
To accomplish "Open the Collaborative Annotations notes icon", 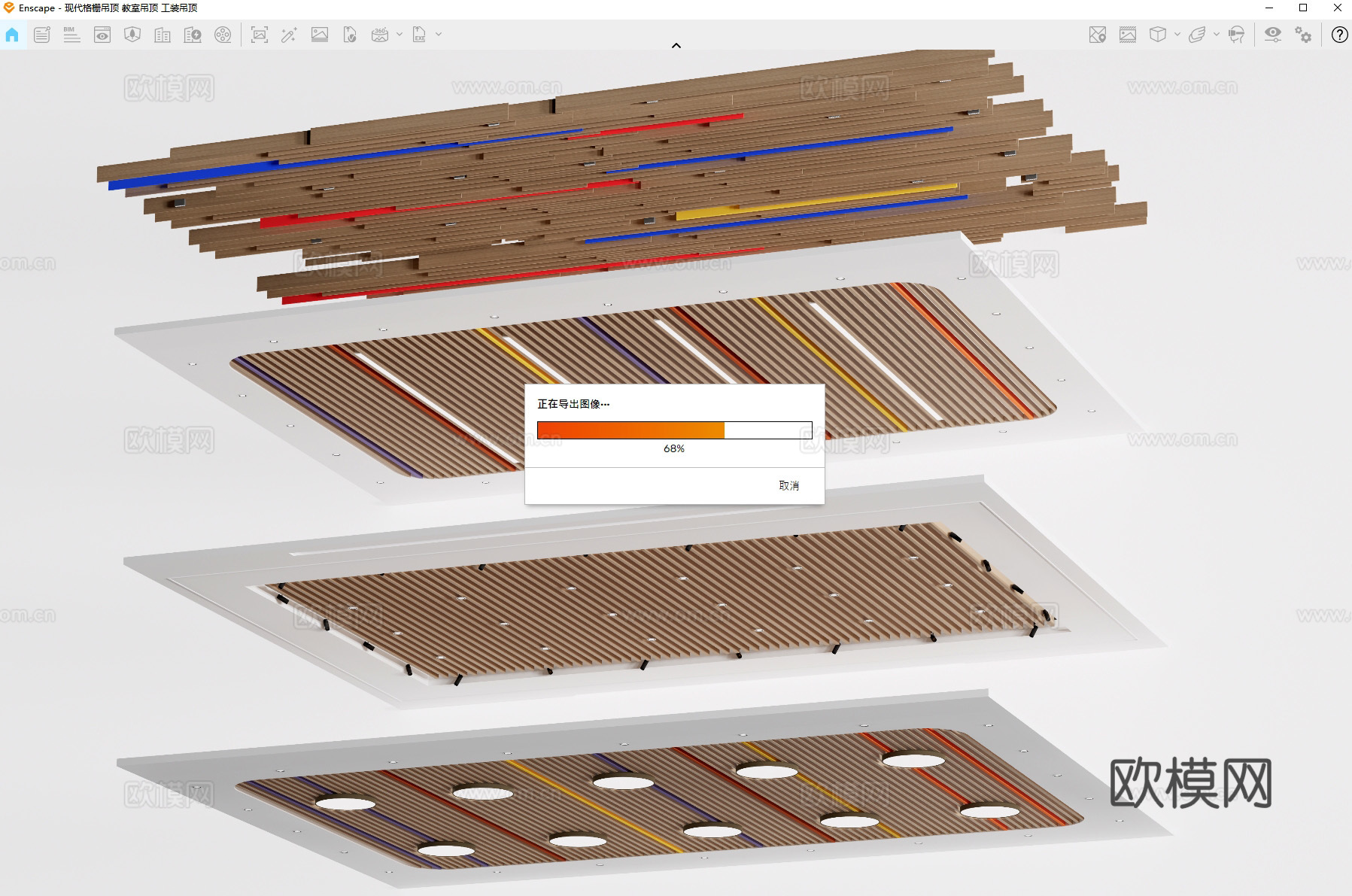I will click(42, 35).
